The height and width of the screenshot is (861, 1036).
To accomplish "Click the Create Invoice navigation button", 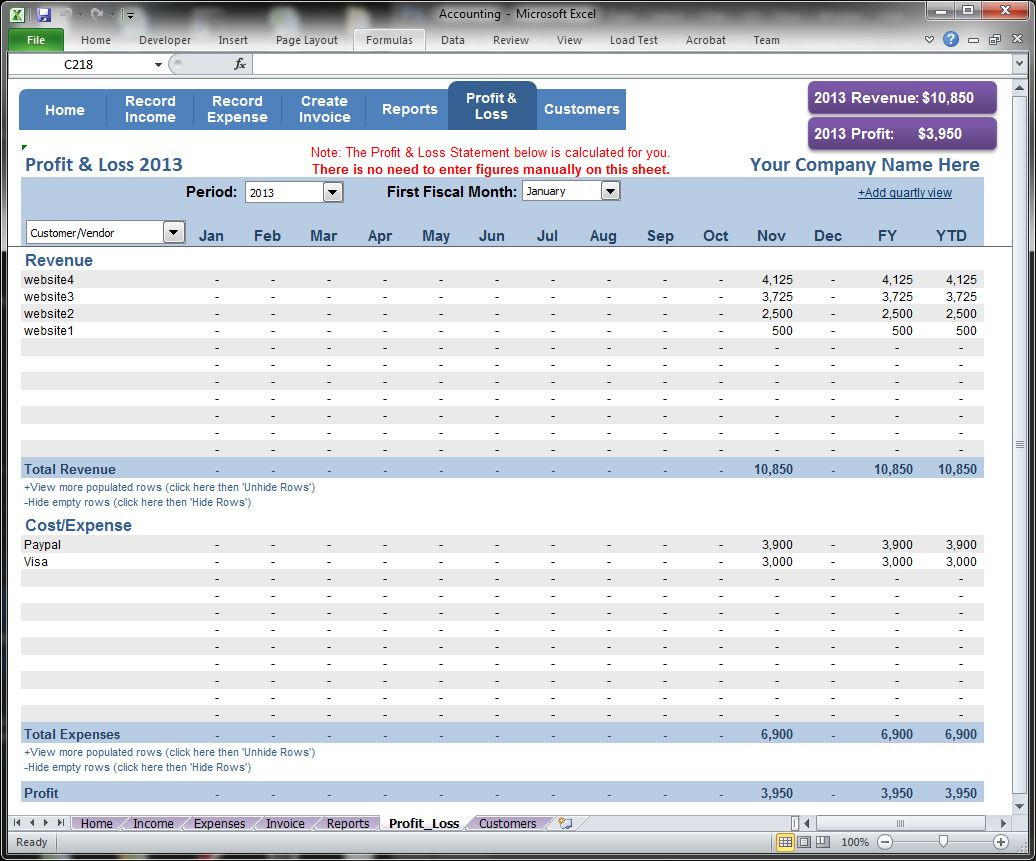I will pos(324,109).
